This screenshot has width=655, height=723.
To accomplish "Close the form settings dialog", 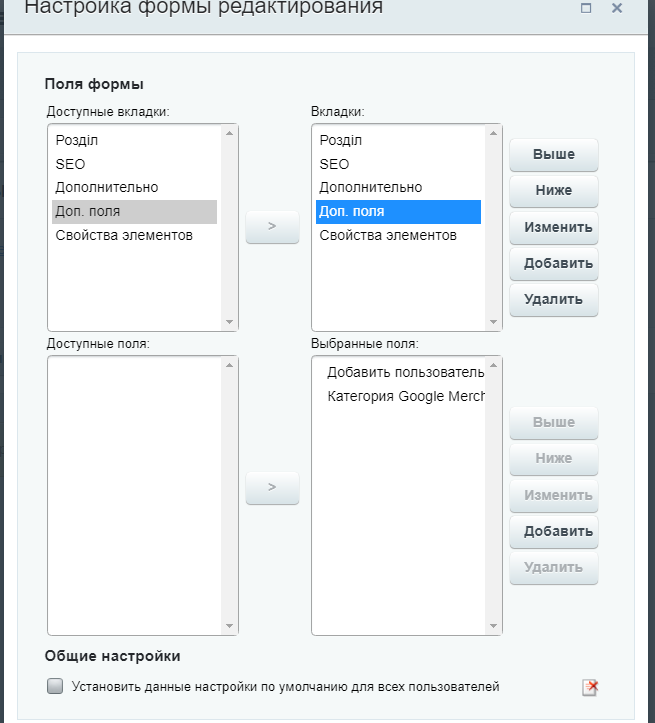I will [617, 8].
